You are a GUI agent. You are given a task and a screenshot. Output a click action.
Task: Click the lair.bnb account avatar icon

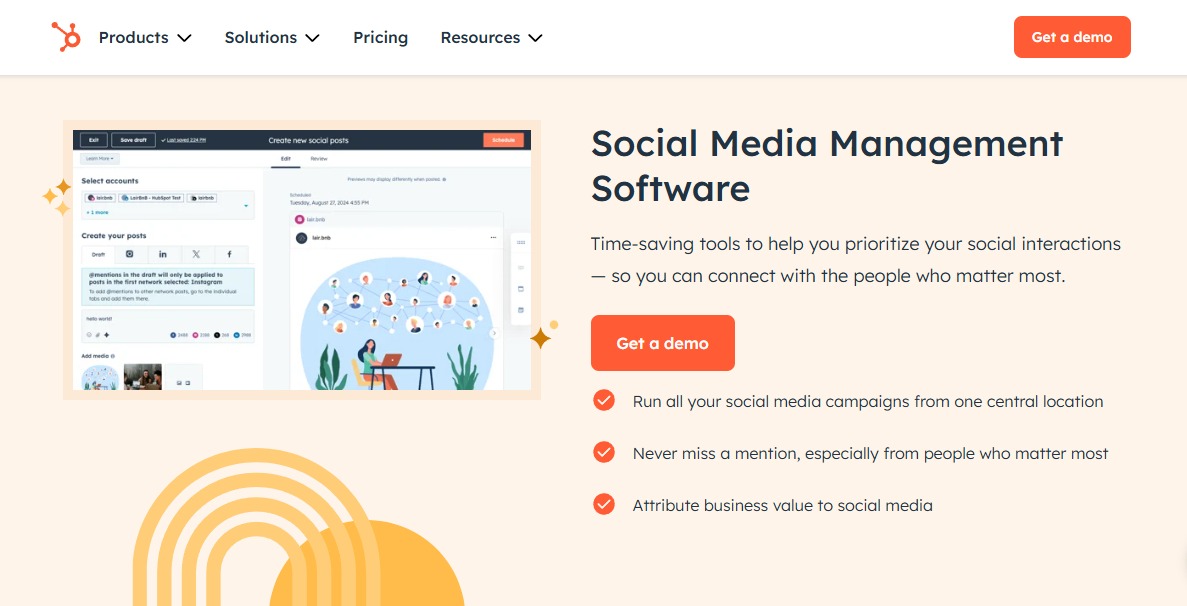(301, 238)
